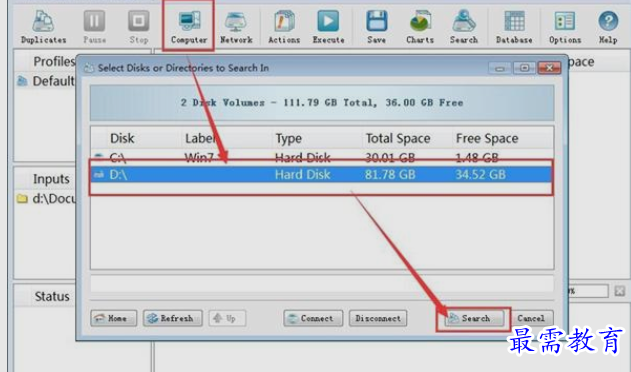This screenshot has width=631, height=372.
Task: Select the D:\ disk row
Action: point(322,174)
